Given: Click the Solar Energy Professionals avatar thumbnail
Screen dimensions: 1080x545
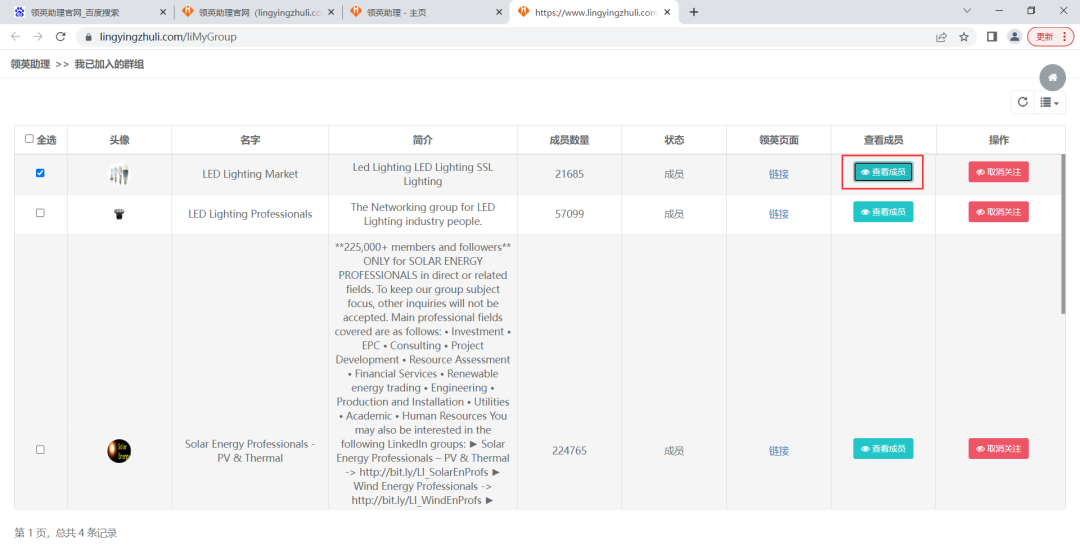Looking at the screenshot, I should coord(119,451).
